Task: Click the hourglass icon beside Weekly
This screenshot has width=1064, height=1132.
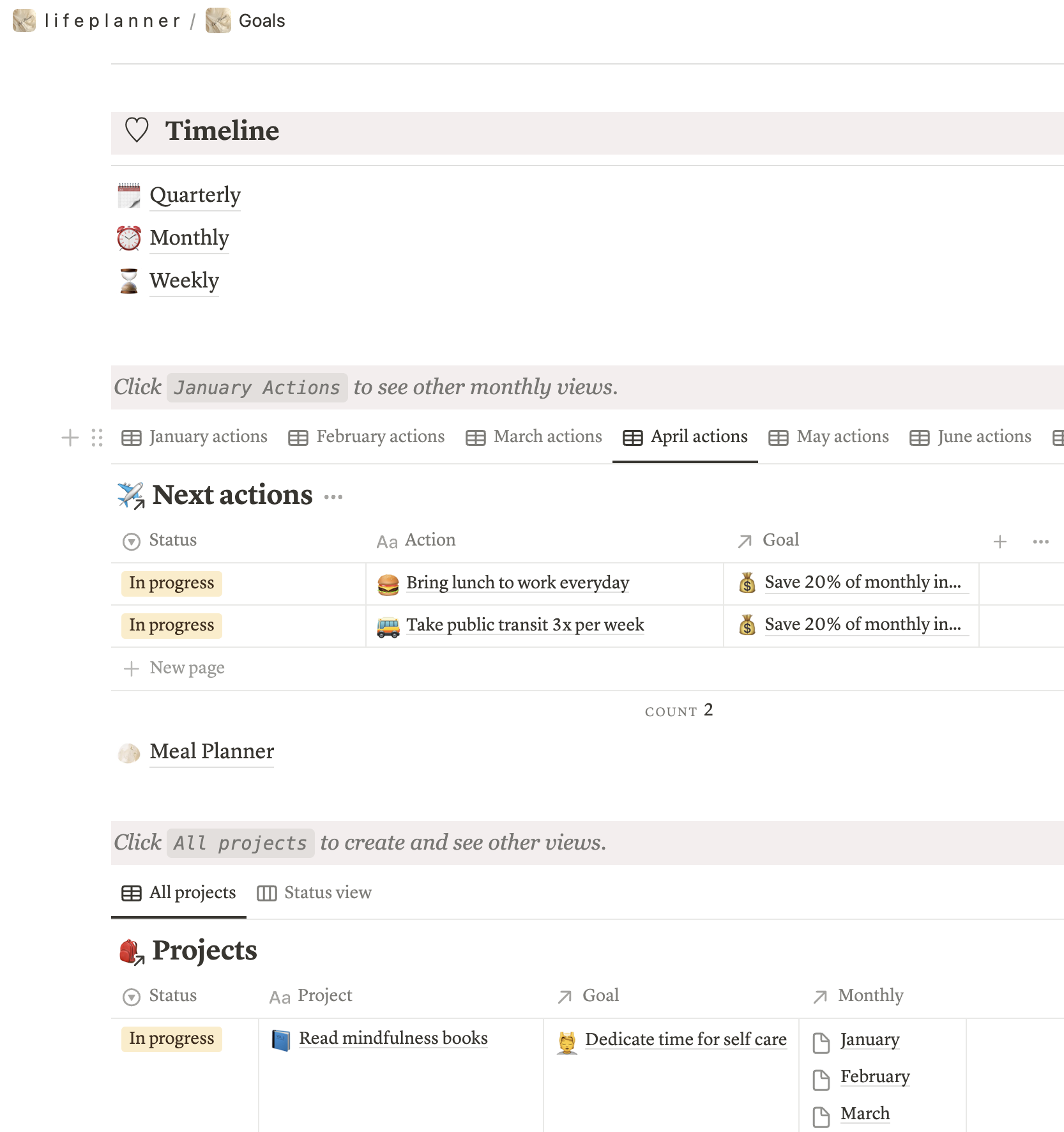Action: pos(129,281)
